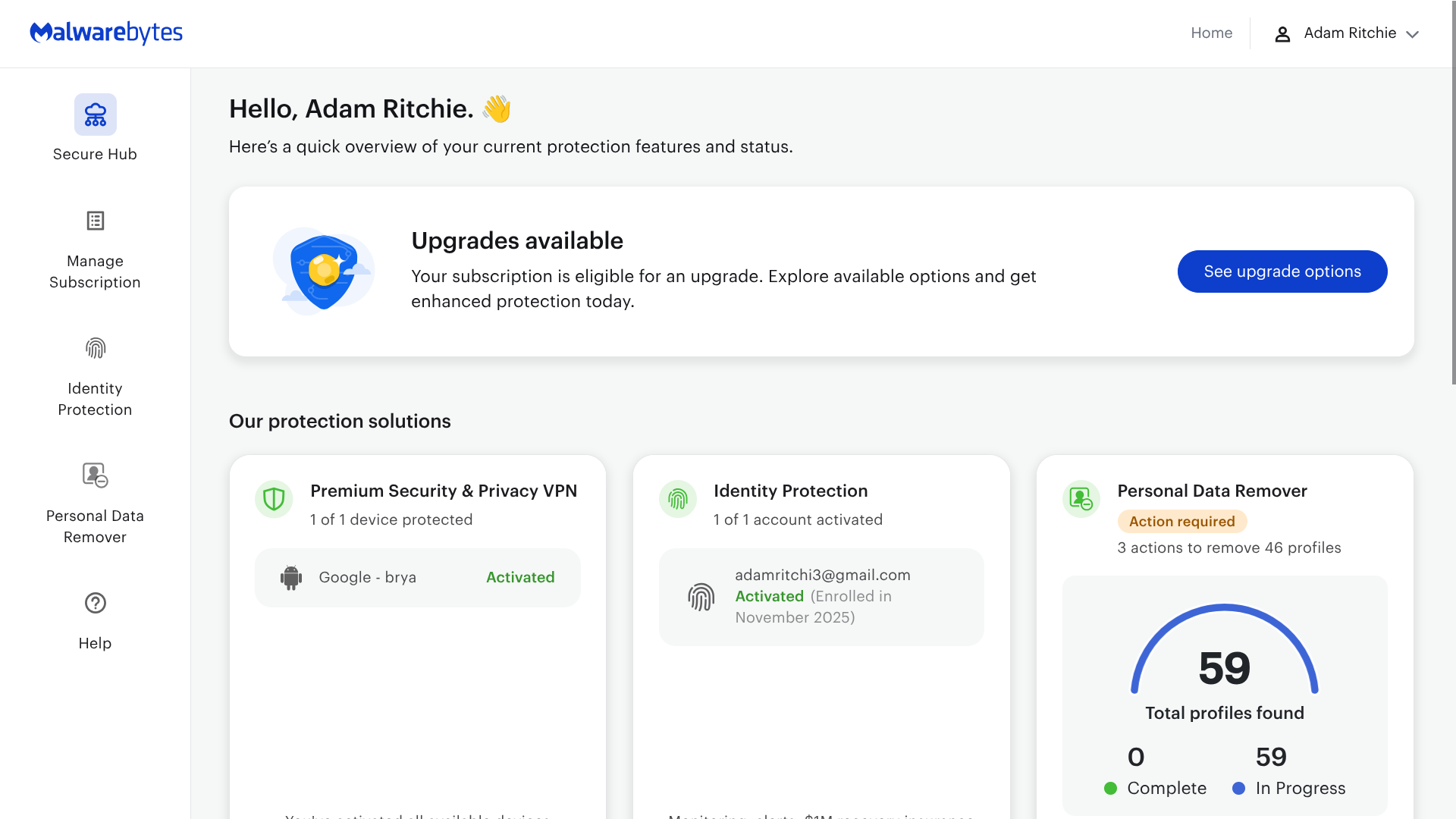This screenshot has width=1456, height=819.
Task: Open the Manage Subscription menu label
Action: tap(96, 271)
